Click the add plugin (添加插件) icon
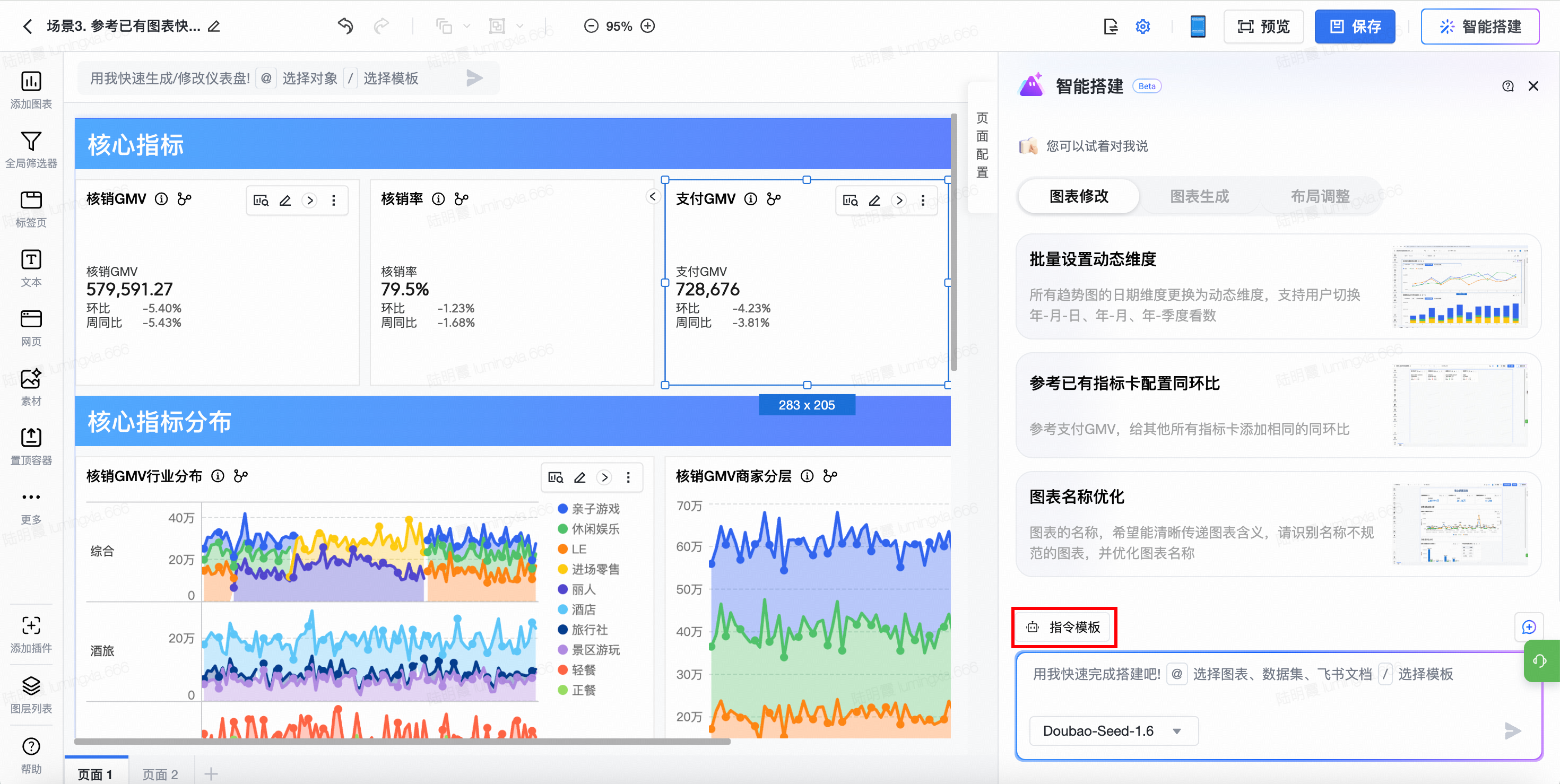 [x=31, y=625]
